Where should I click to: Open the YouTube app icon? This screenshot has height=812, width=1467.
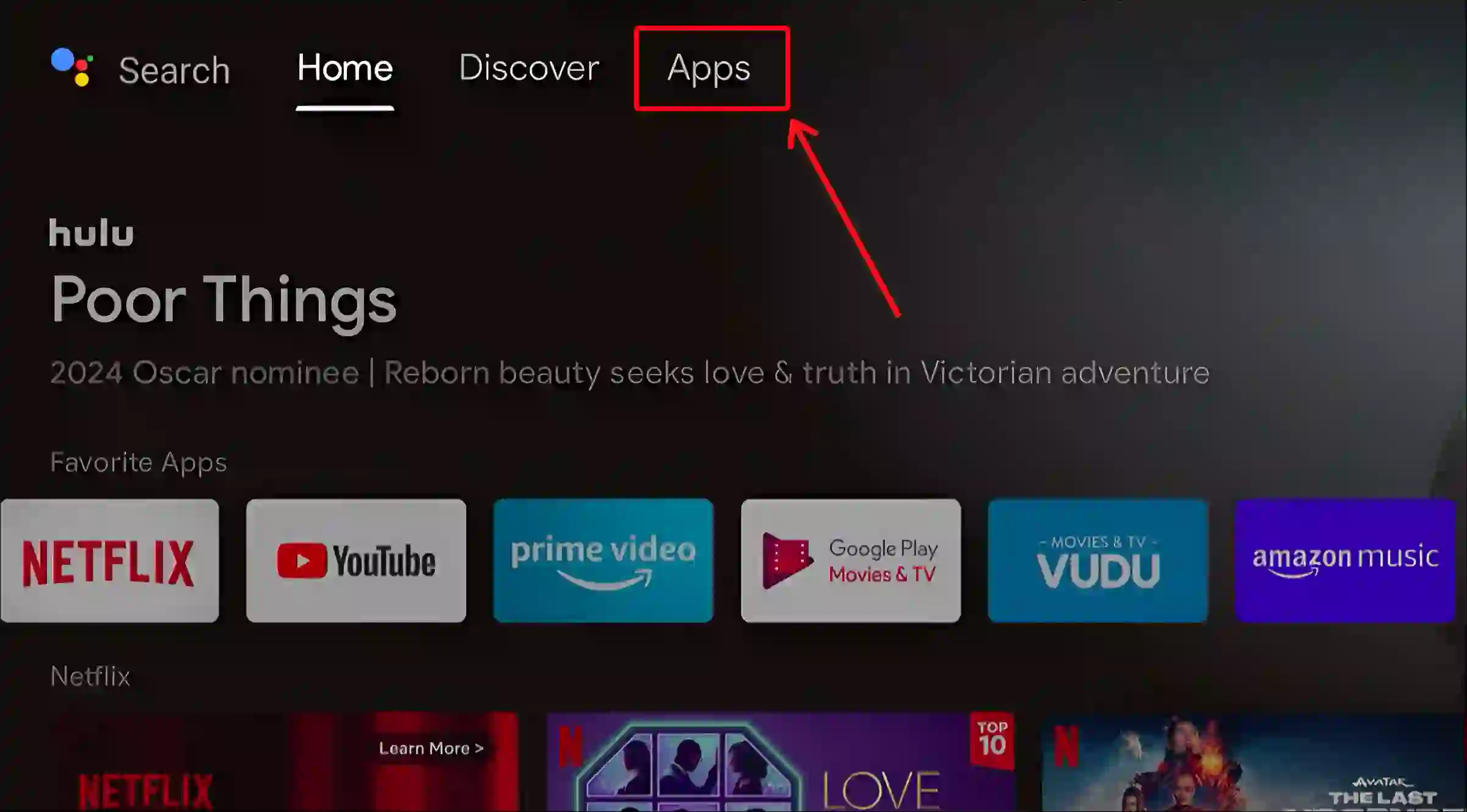[356, 560]
